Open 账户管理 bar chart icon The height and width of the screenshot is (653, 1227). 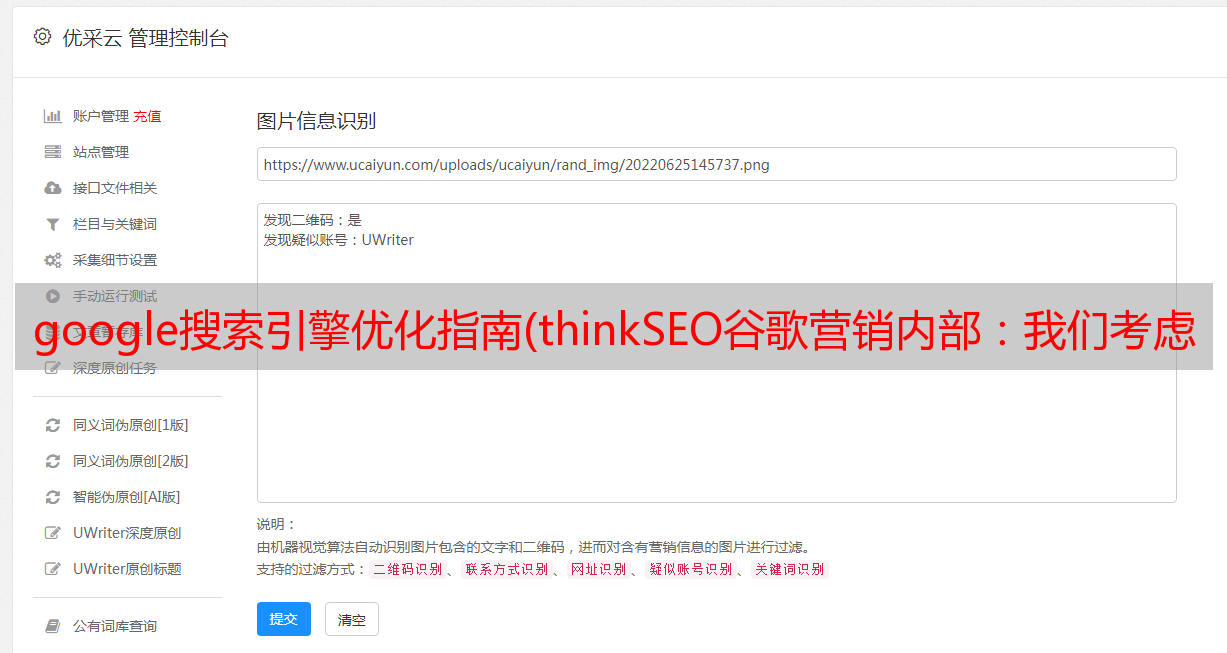[53, 116]
